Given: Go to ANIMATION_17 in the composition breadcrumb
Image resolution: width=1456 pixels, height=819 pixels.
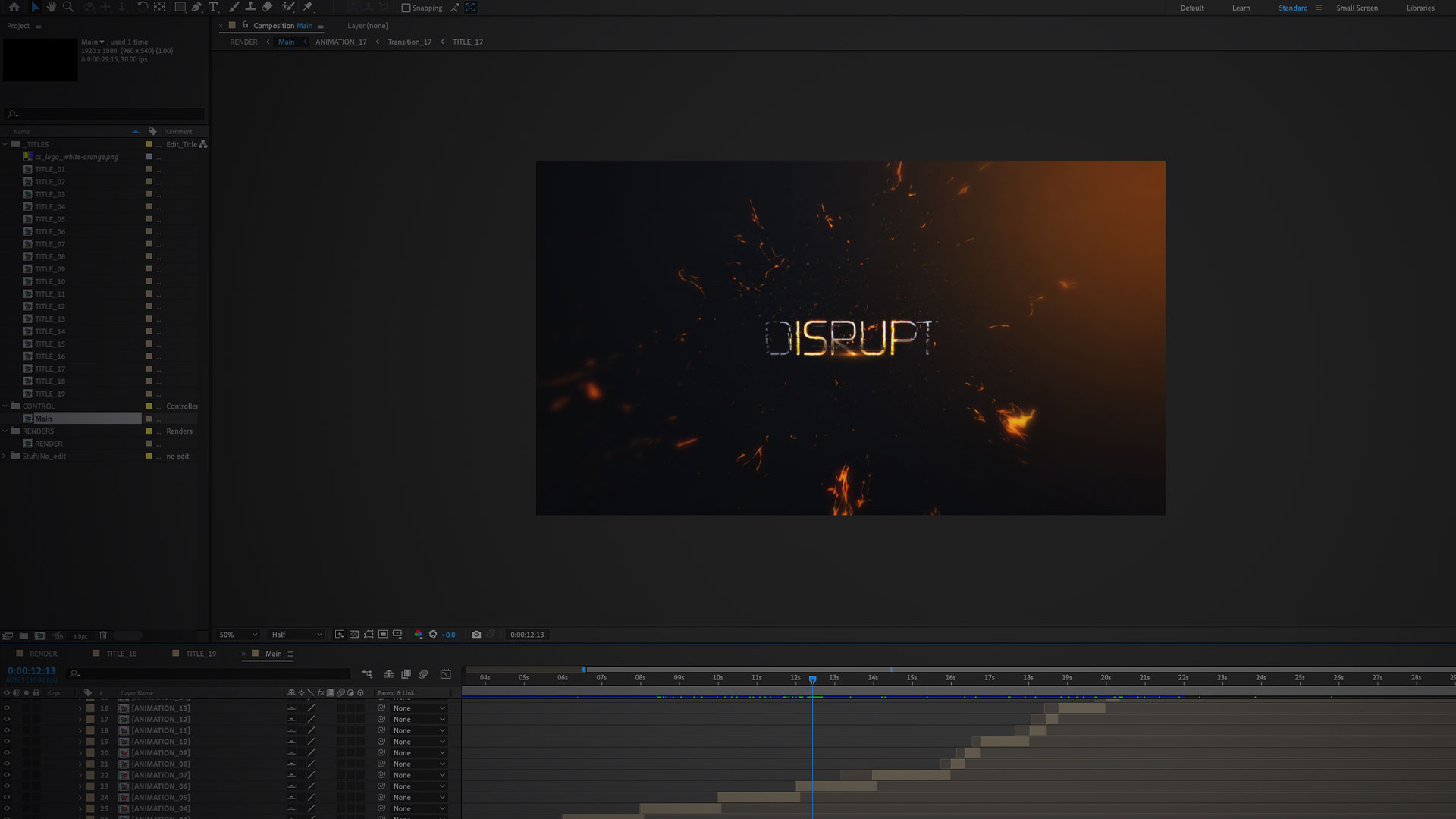Looking at the screenshot, I should [x=340, y=42].
